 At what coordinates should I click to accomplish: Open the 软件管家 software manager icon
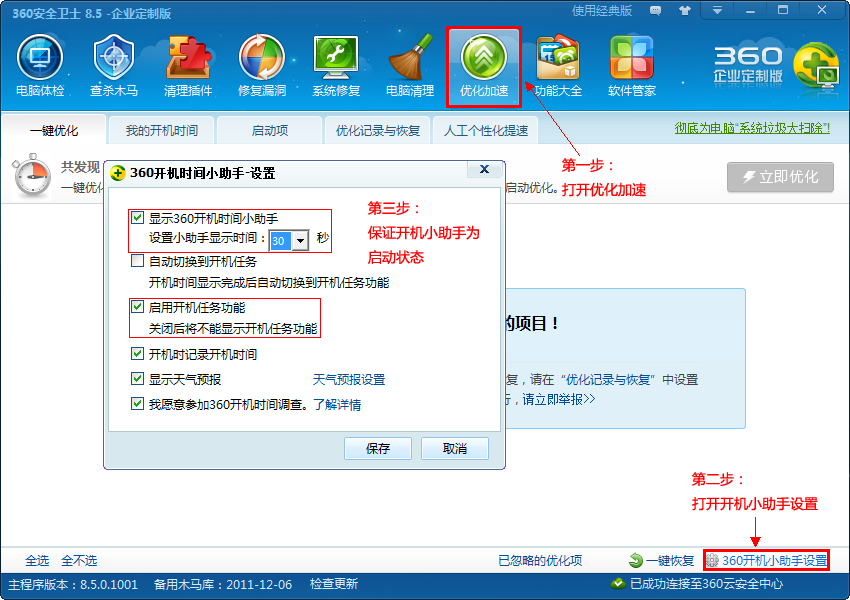pyautogui.click(x=632, y=66)
